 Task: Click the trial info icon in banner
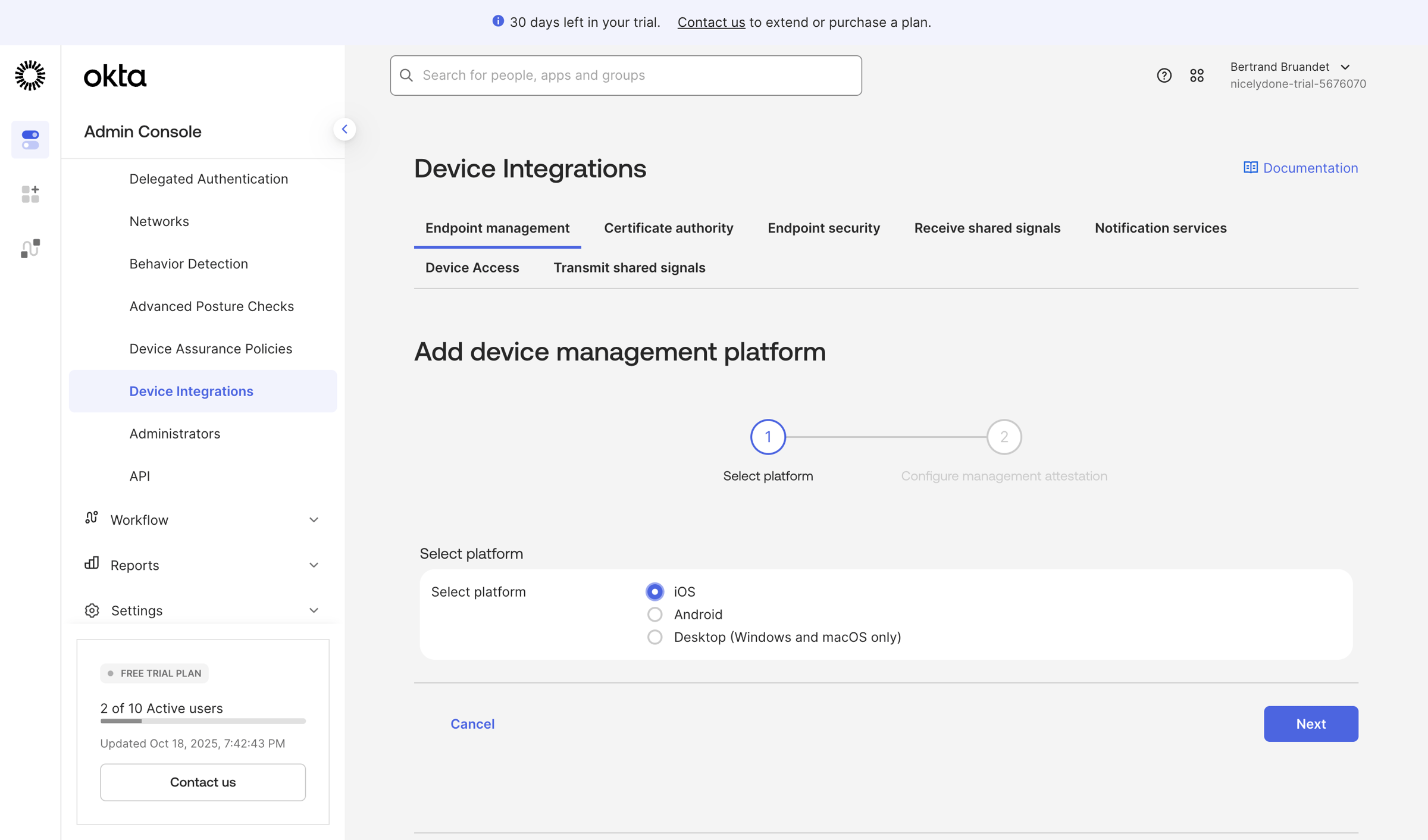pos(498,21)
